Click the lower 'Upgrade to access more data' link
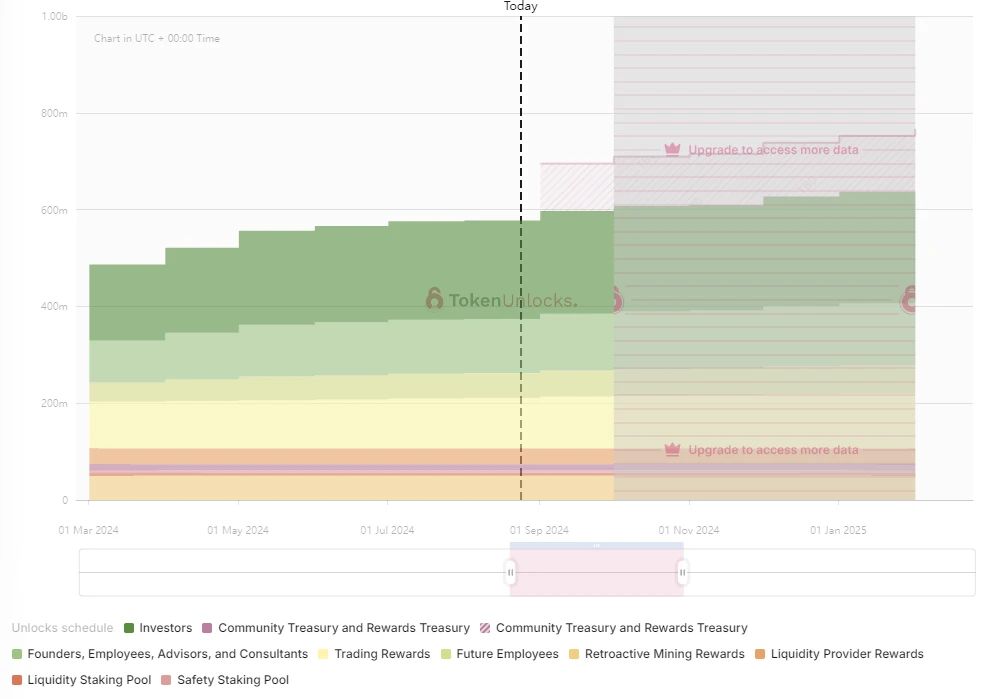Screen dimensions: 984x699 [773, 450]
